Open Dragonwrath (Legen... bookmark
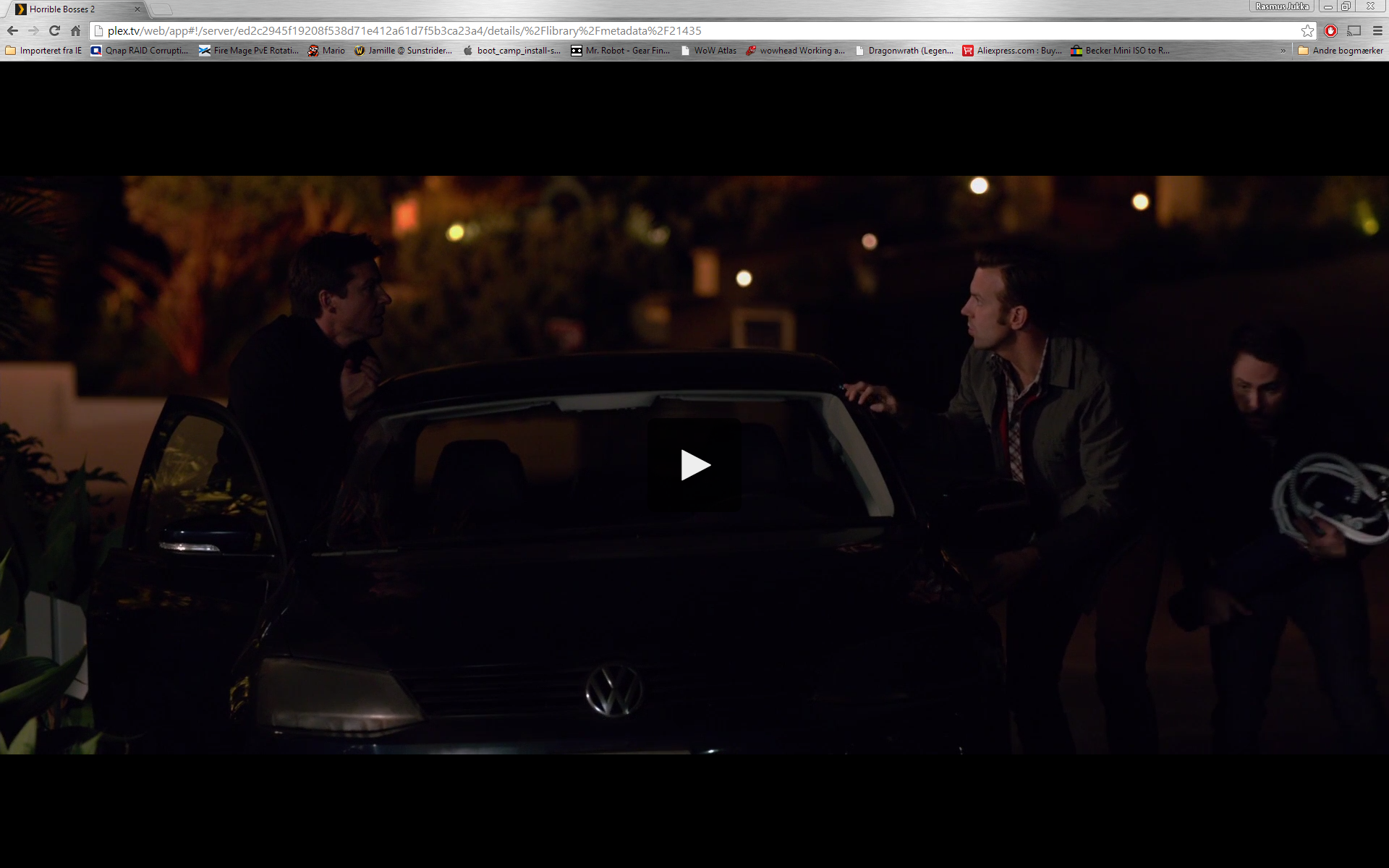The height and width of the screenshot is (868, 1389). click(904, 51)
